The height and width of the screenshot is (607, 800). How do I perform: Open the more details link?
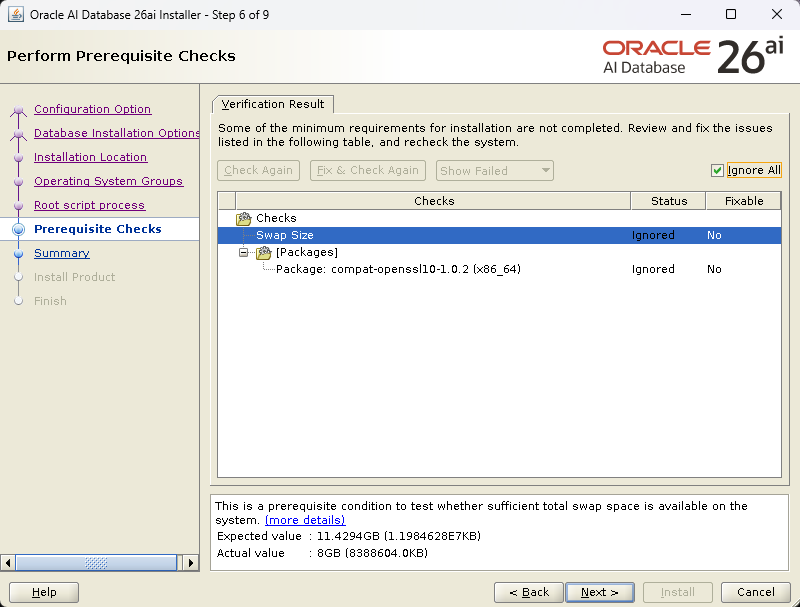pyautogui.click(x=305, y=520)
